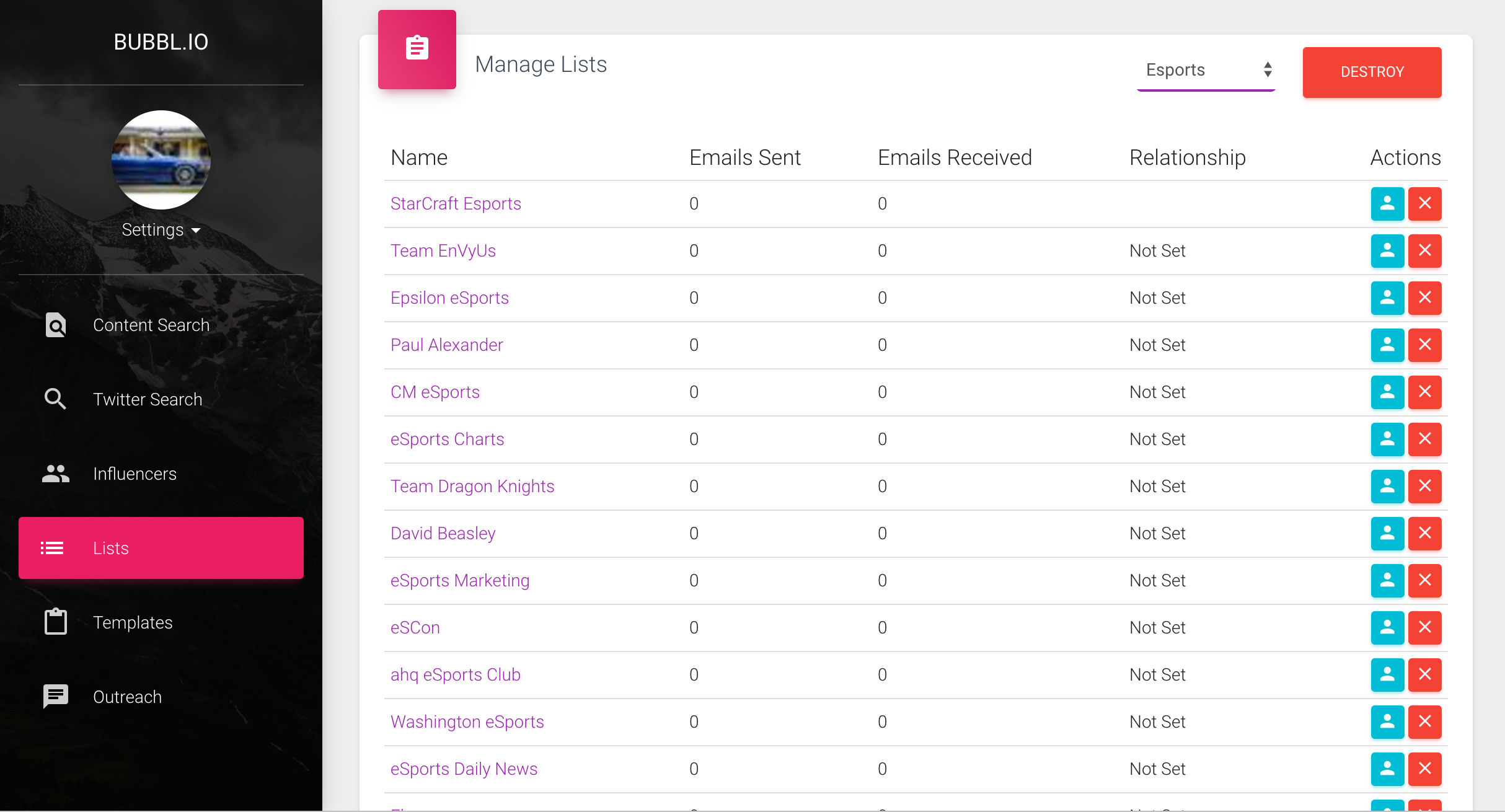Remove Team EnVyUs with red X button
1505x812 pixels.
tap(1424, 250)
